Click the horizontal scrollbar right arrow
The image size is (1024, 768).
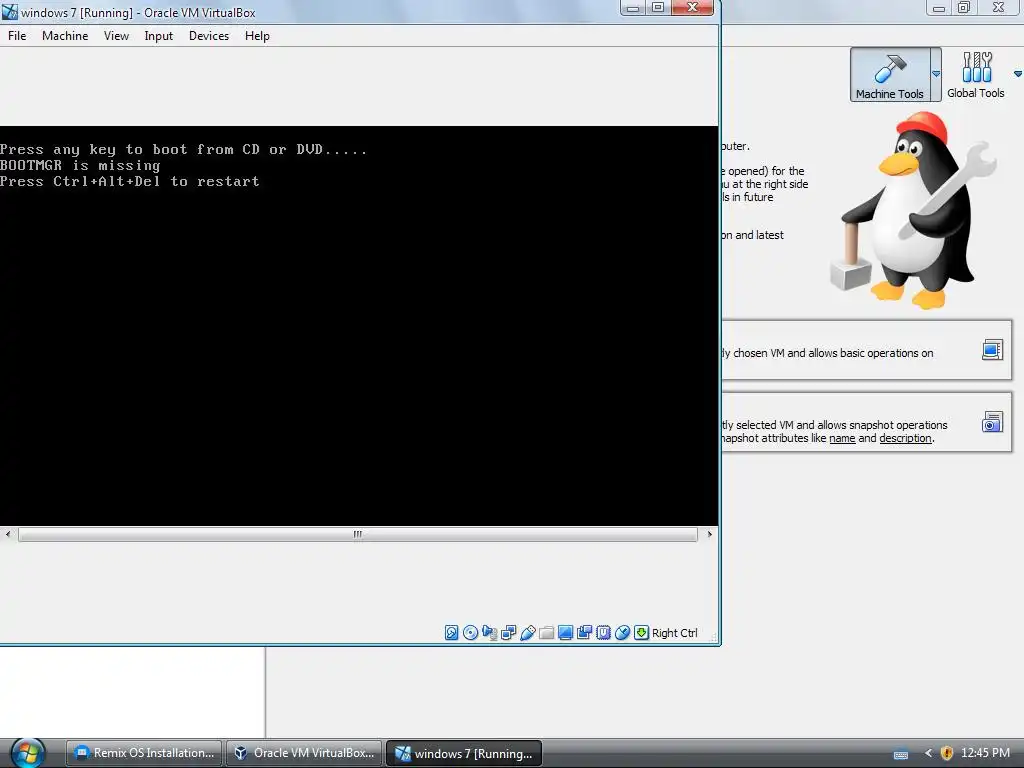click(709, 534)
